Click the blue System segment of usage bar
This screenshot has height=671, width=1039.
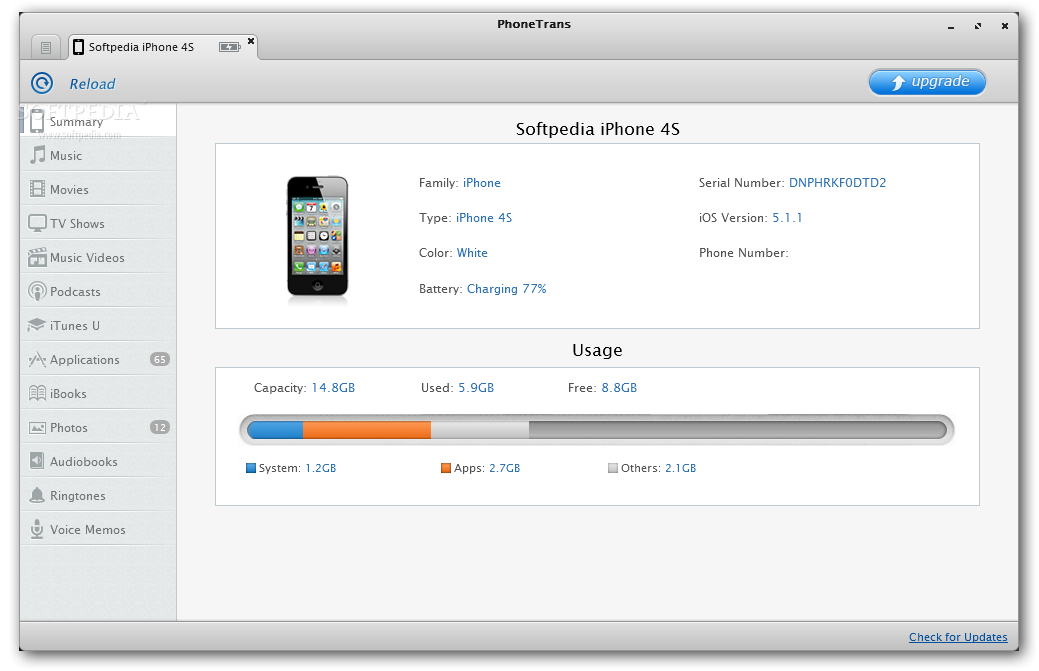(x=275, y=430)
